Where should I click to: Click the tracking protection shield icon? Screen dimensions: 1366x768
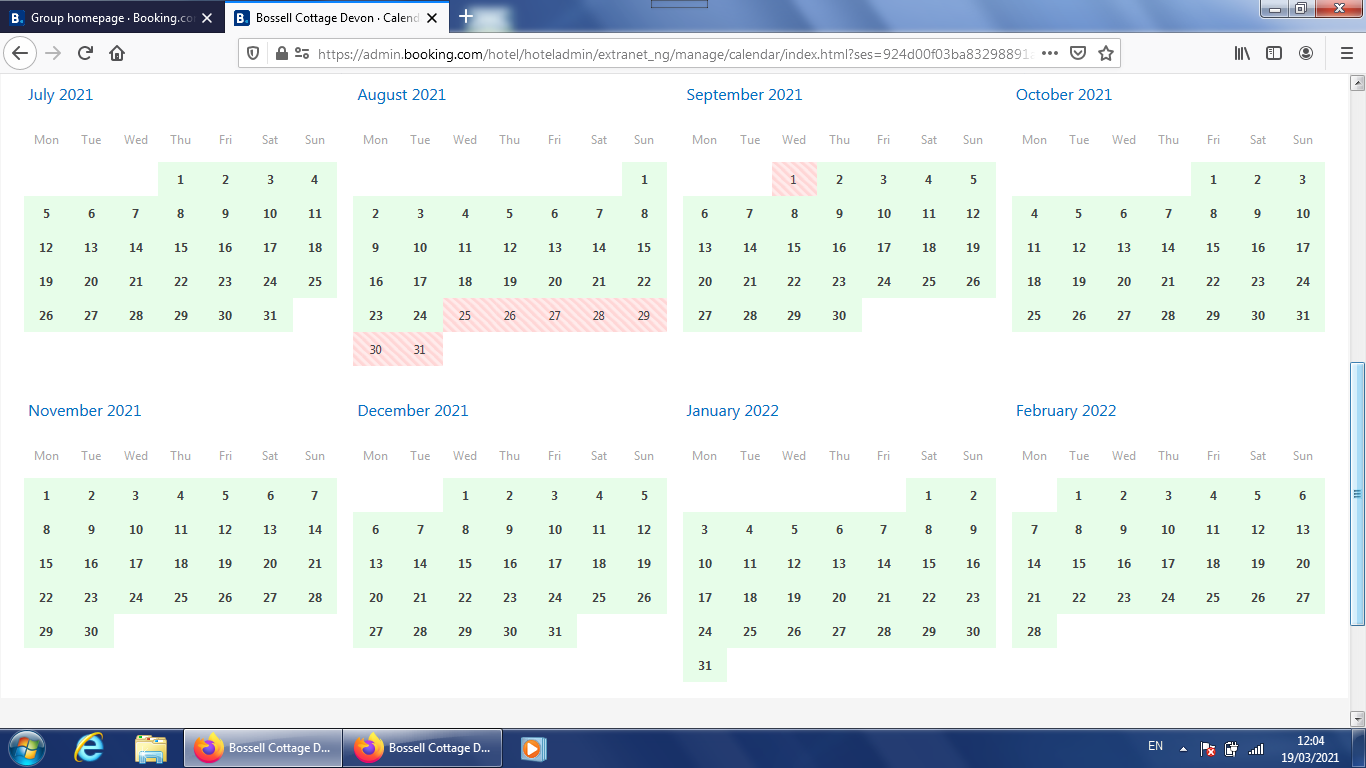[253, 53]
